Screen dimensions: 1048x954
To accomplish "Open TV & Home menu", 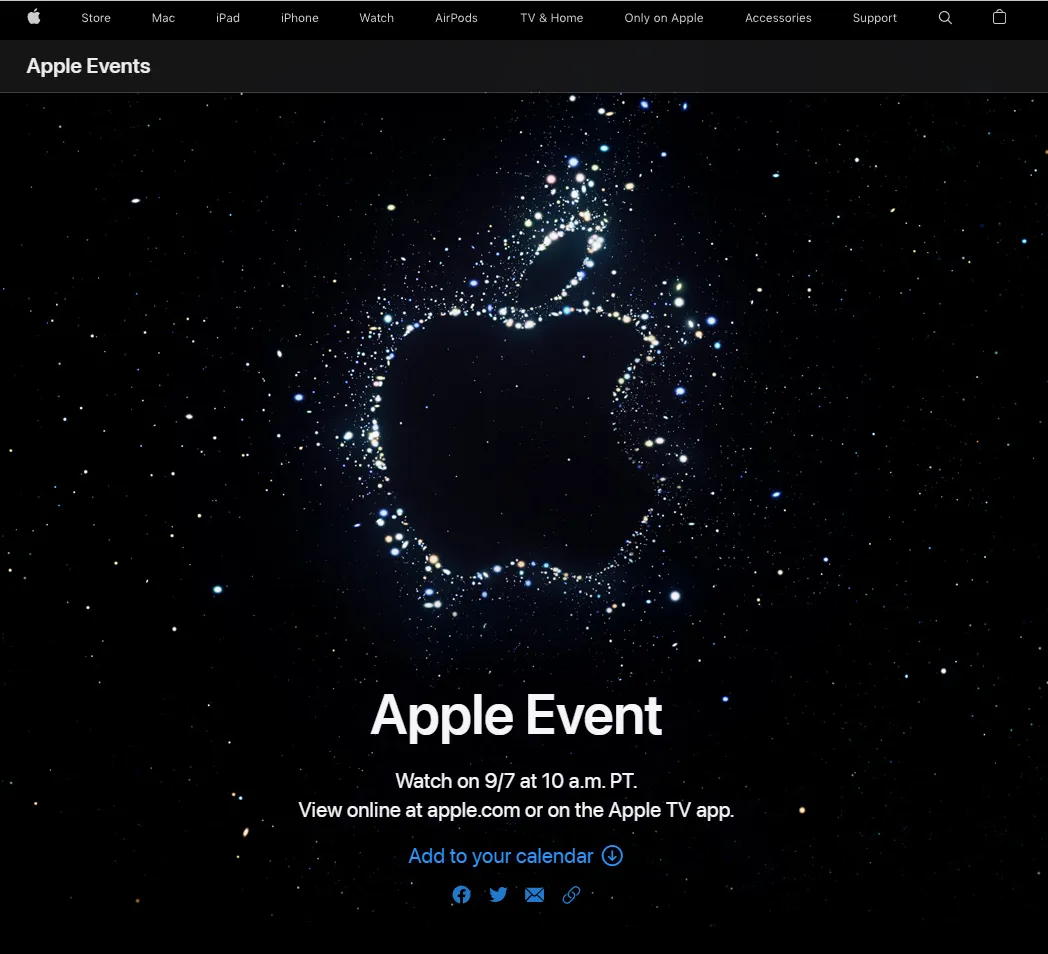I will (x=551, y=18).
